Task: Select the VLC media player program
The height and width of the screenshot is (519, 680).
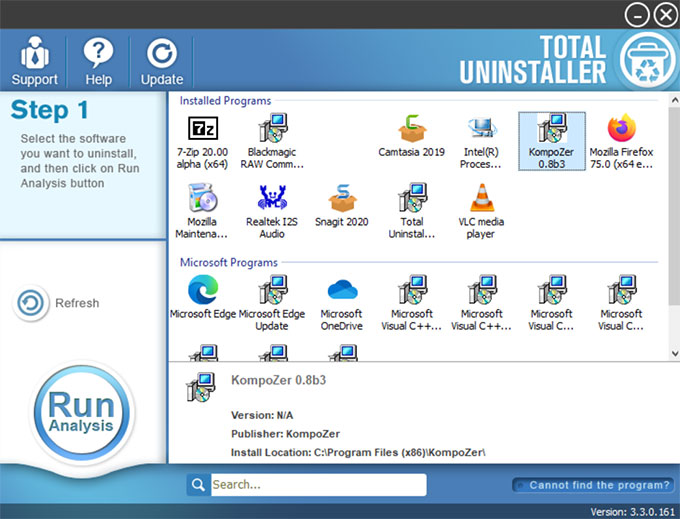Action: click(481, 211)
